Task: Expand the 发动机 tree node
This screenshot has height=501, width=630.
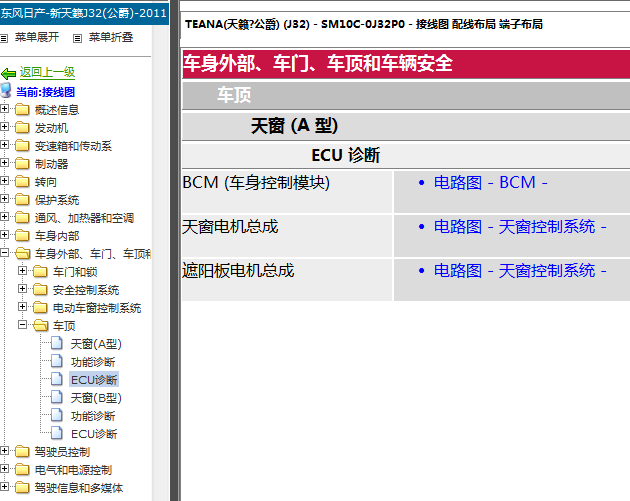Action: tap(4, 127)
